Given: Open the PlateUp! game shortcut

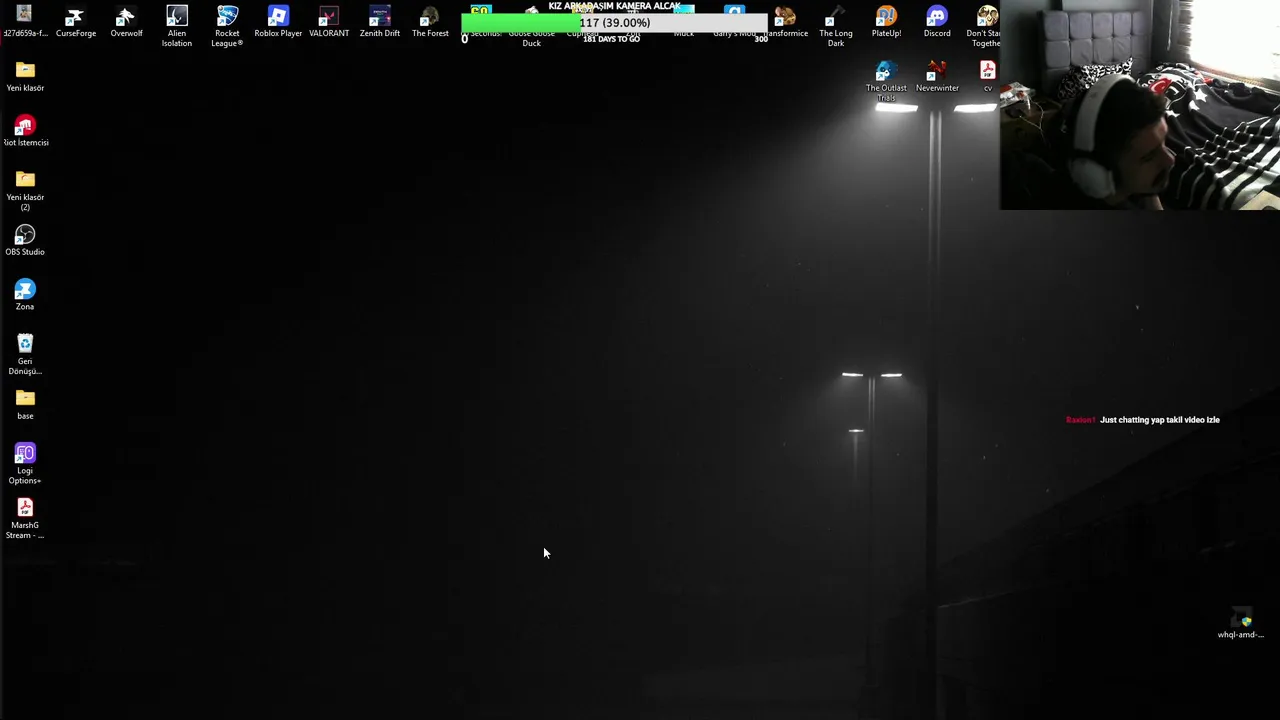Looking at the screenshot, I should point(886,22).
